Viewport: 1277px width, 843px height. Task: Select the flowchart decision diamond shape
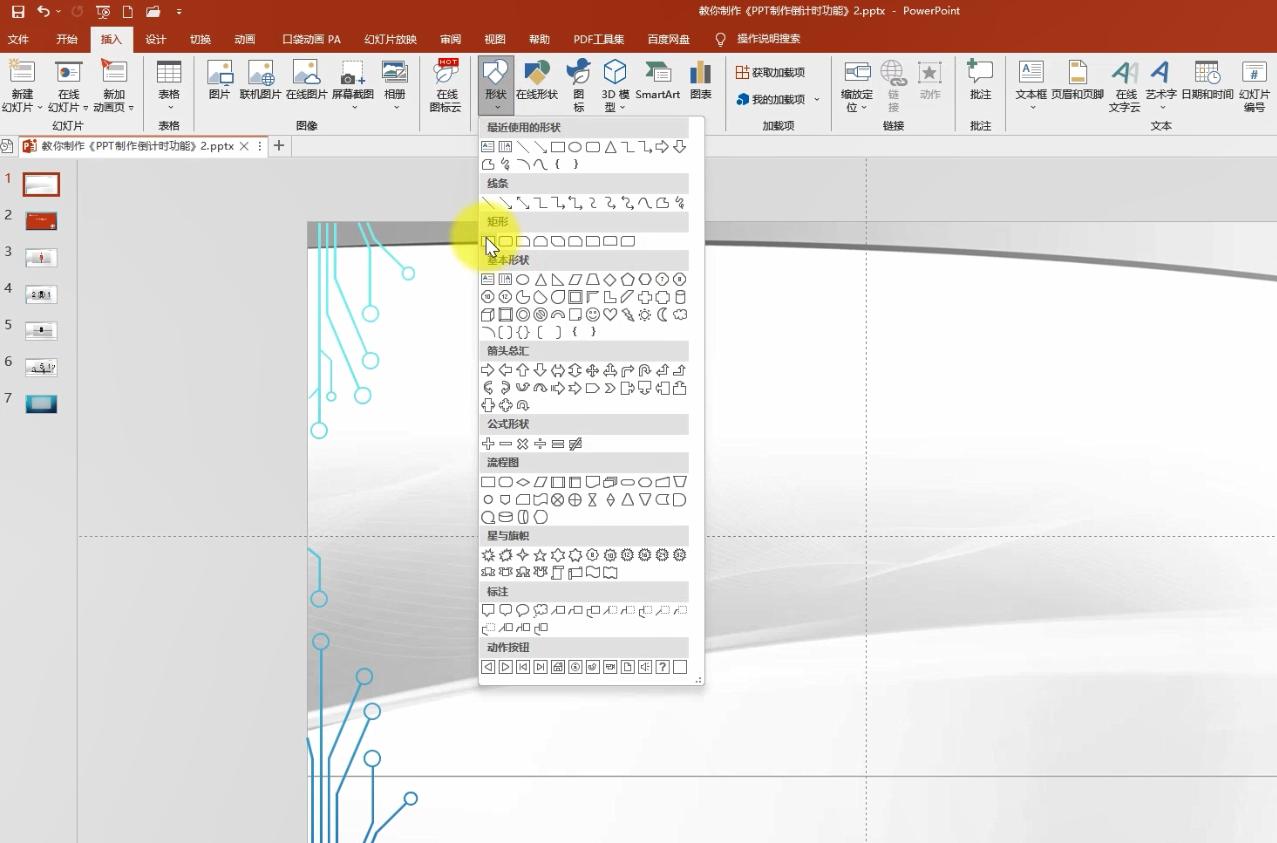(523, 482)
